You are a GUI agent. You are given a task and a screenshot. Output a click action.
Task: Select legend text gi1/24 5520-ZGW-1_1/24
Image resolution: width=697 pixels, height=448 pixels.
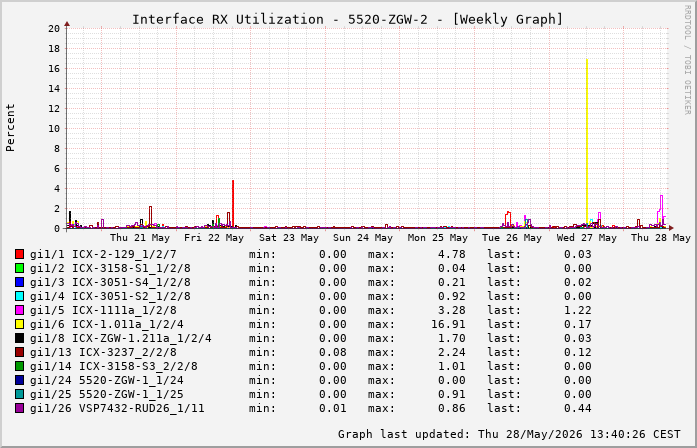click(x=107, y=380)
